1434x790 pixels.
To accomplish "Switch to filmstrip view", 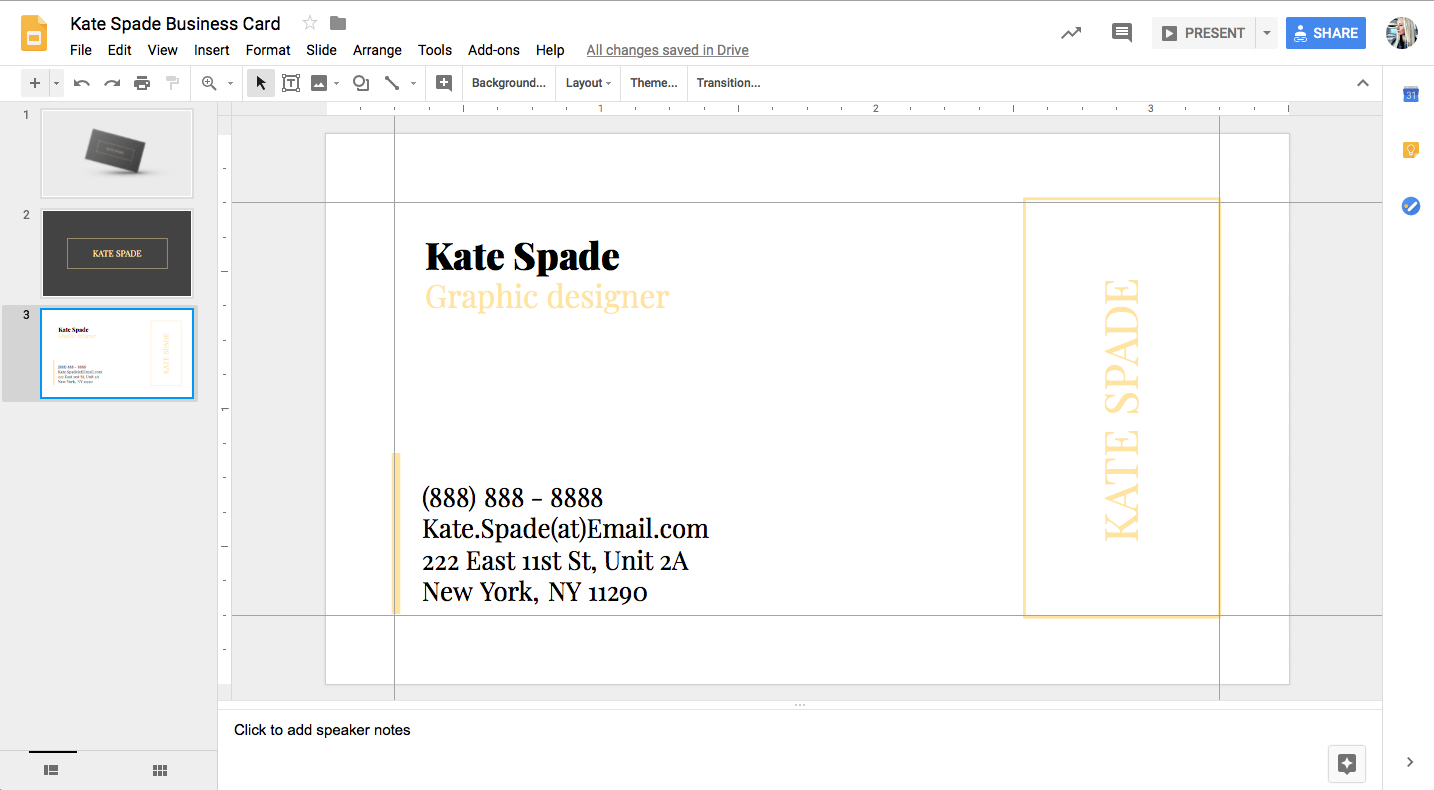I will [51, 770].
